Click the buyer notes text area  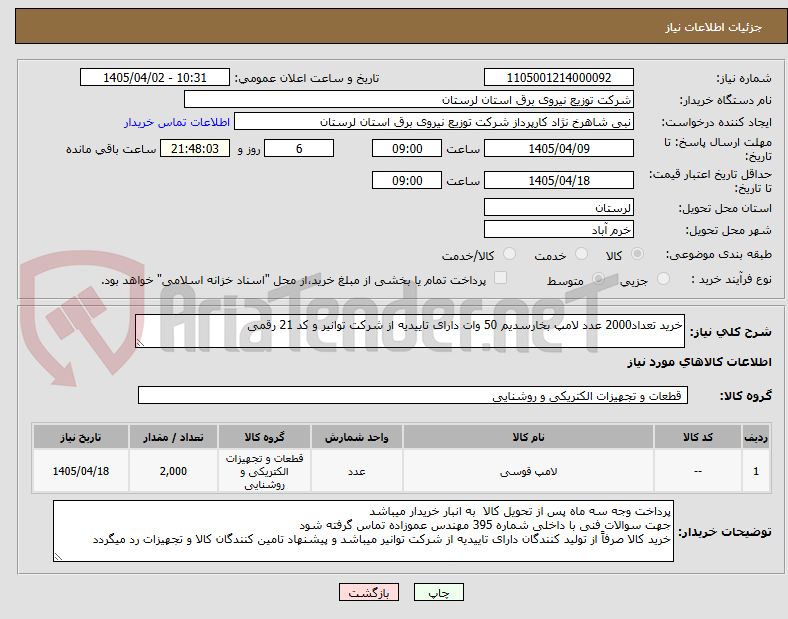363,531
